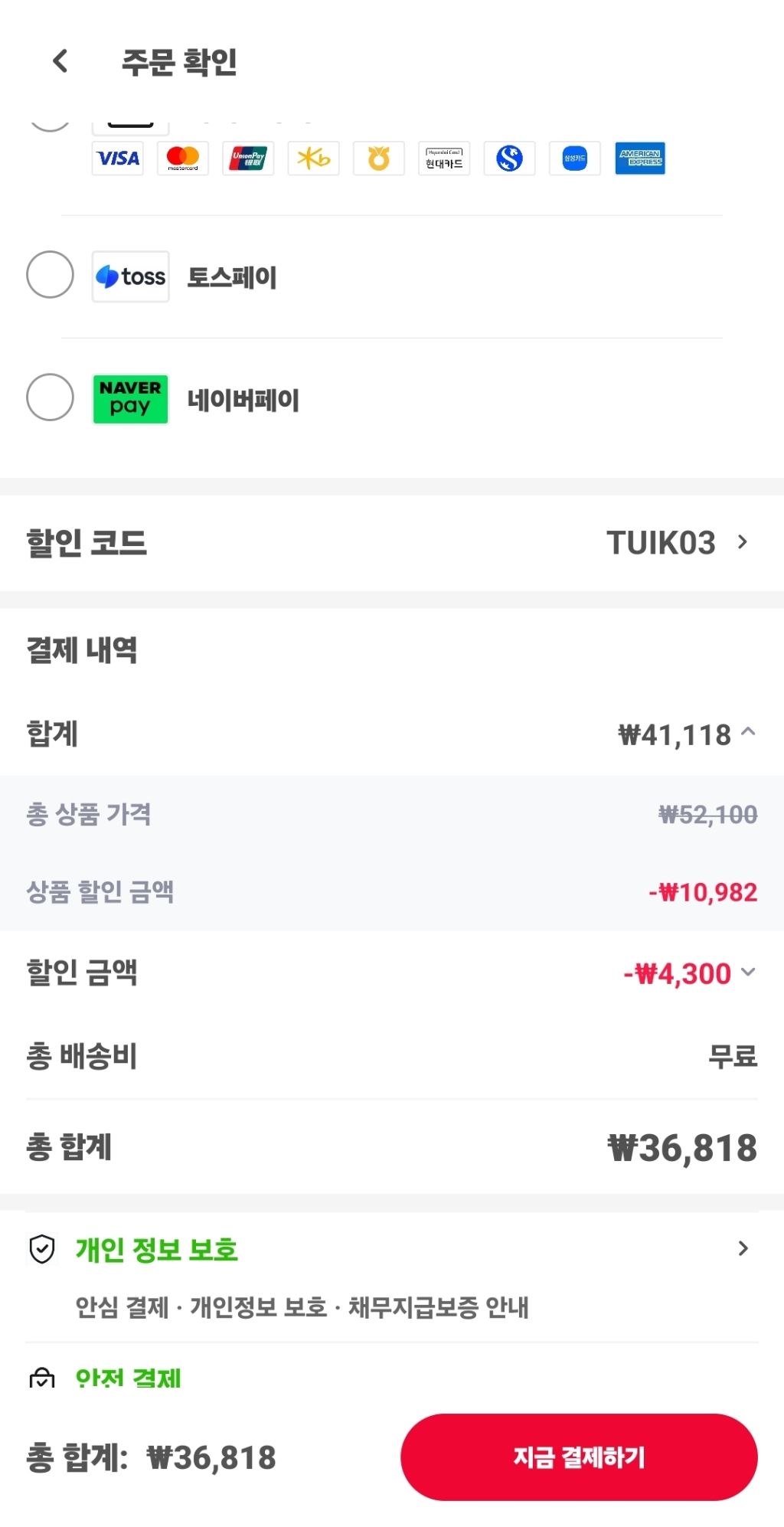
Task: Tap the Shinhan card logo
Action: (x=509, y=159)
